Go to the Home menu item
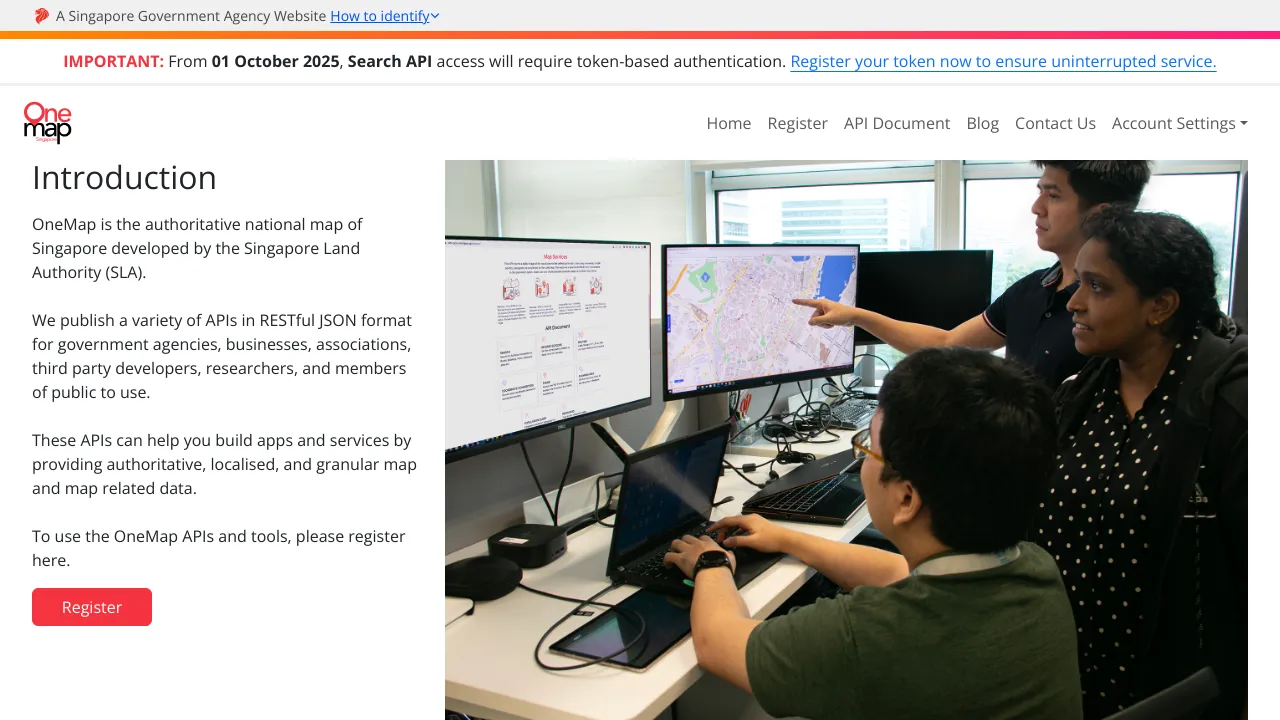Viewport: 1280px width, 720px height. pyautogui.click(x=729, y=123)
